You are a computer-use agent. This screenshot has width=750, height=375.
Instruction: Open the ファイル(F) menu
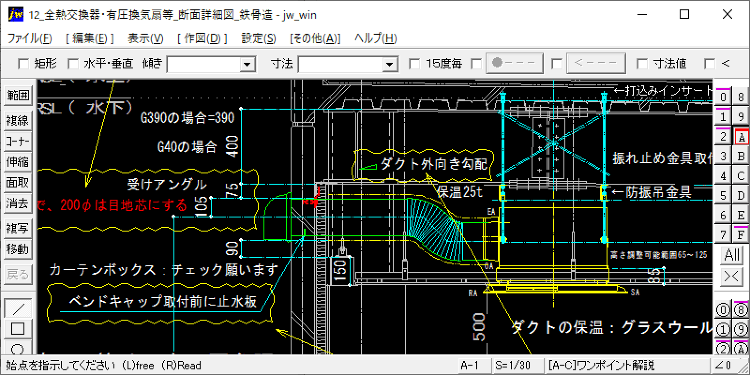click(x=30, y=39)
